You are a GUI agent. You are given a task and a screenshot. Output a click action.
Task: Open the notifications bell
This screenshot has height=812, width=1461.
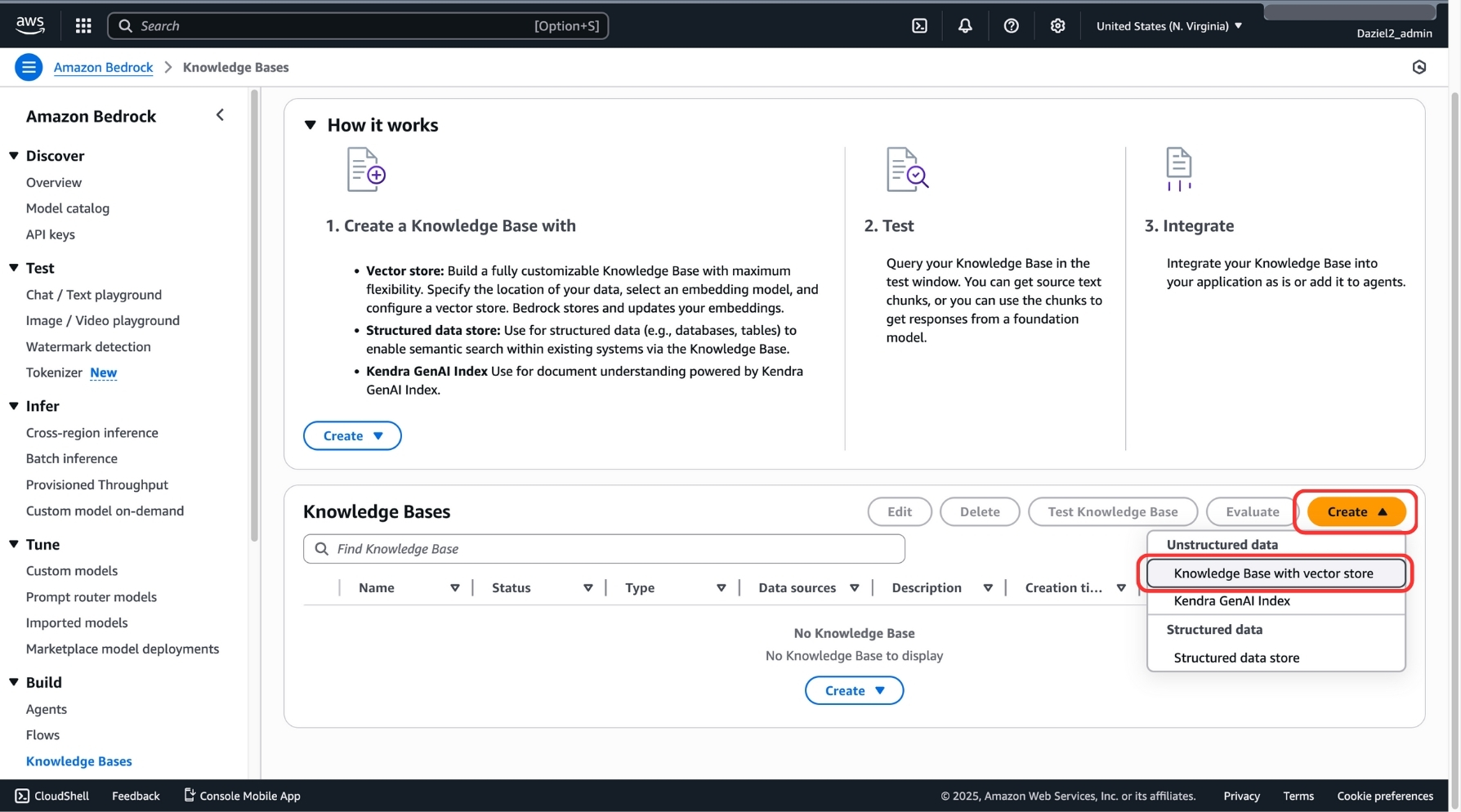[965, 25]
